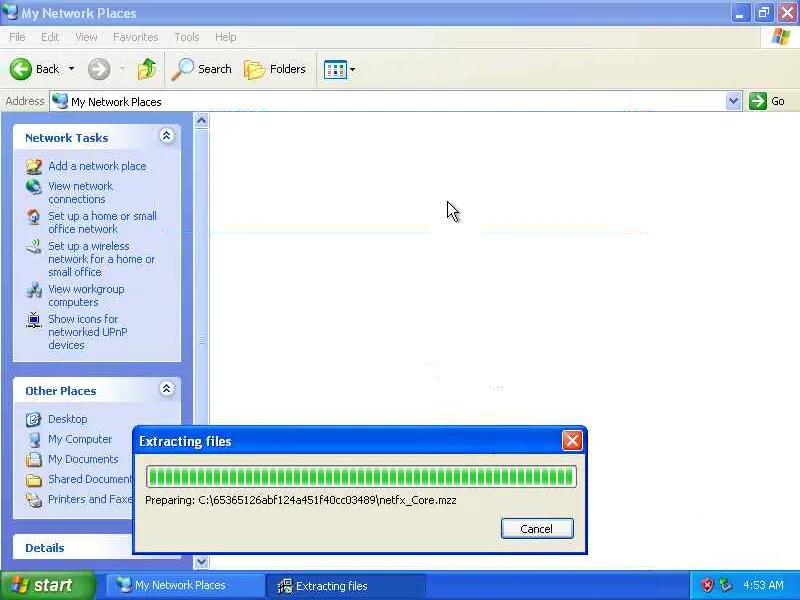Click the Go button
The width and height of the screenshot is (800, 600).
(767, 101)
